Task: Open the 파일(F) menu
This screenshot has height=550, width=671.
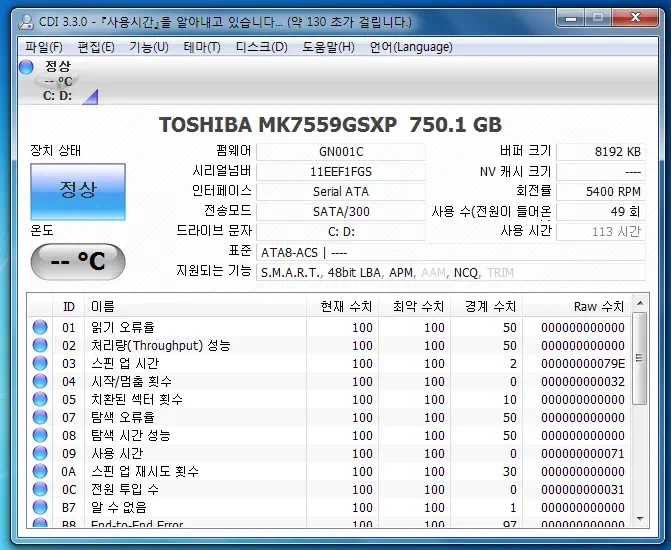Action: click(44, 47)
